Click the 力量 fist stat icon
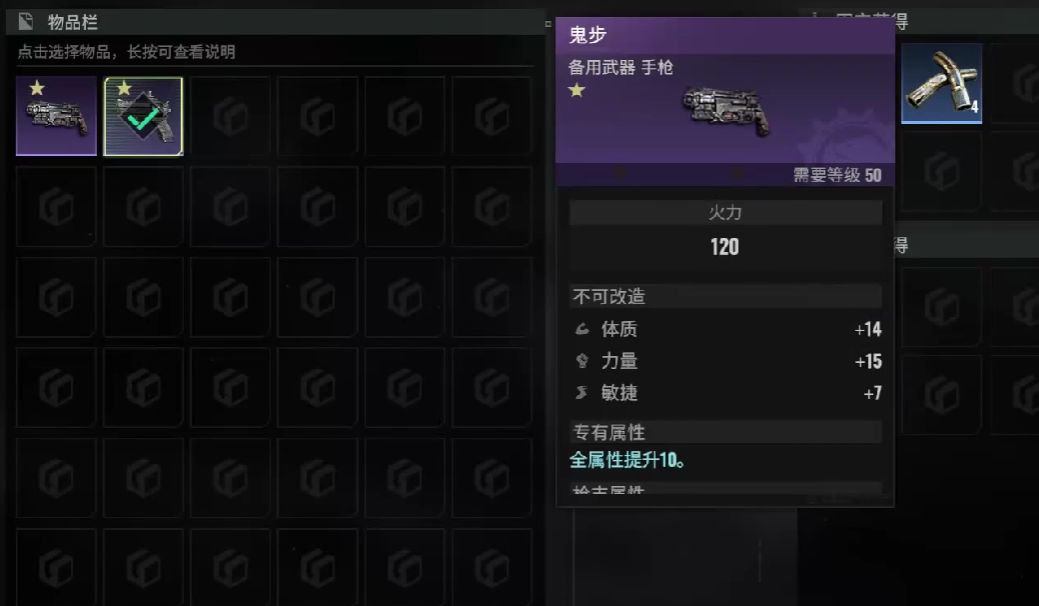This screenshot has height=606, width=1039. 582,360
